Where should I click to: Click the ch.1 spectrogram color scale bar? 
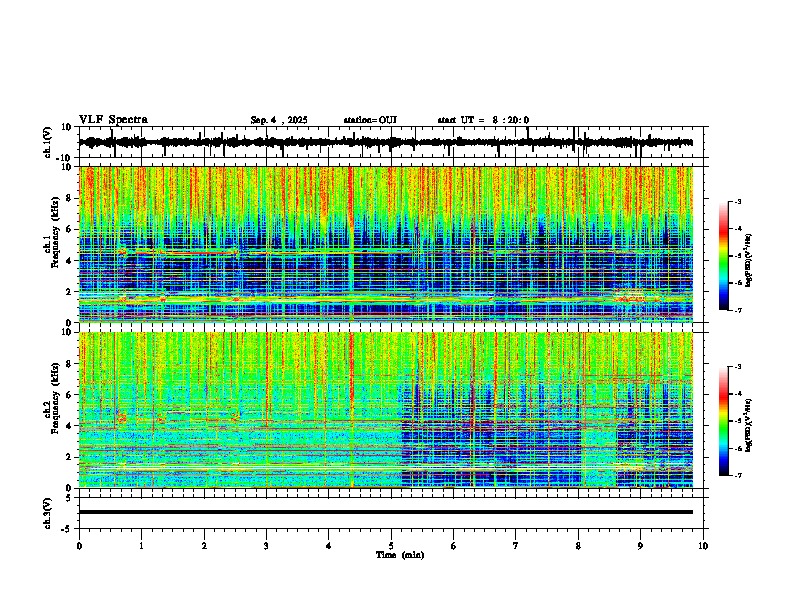click(724, 256)
